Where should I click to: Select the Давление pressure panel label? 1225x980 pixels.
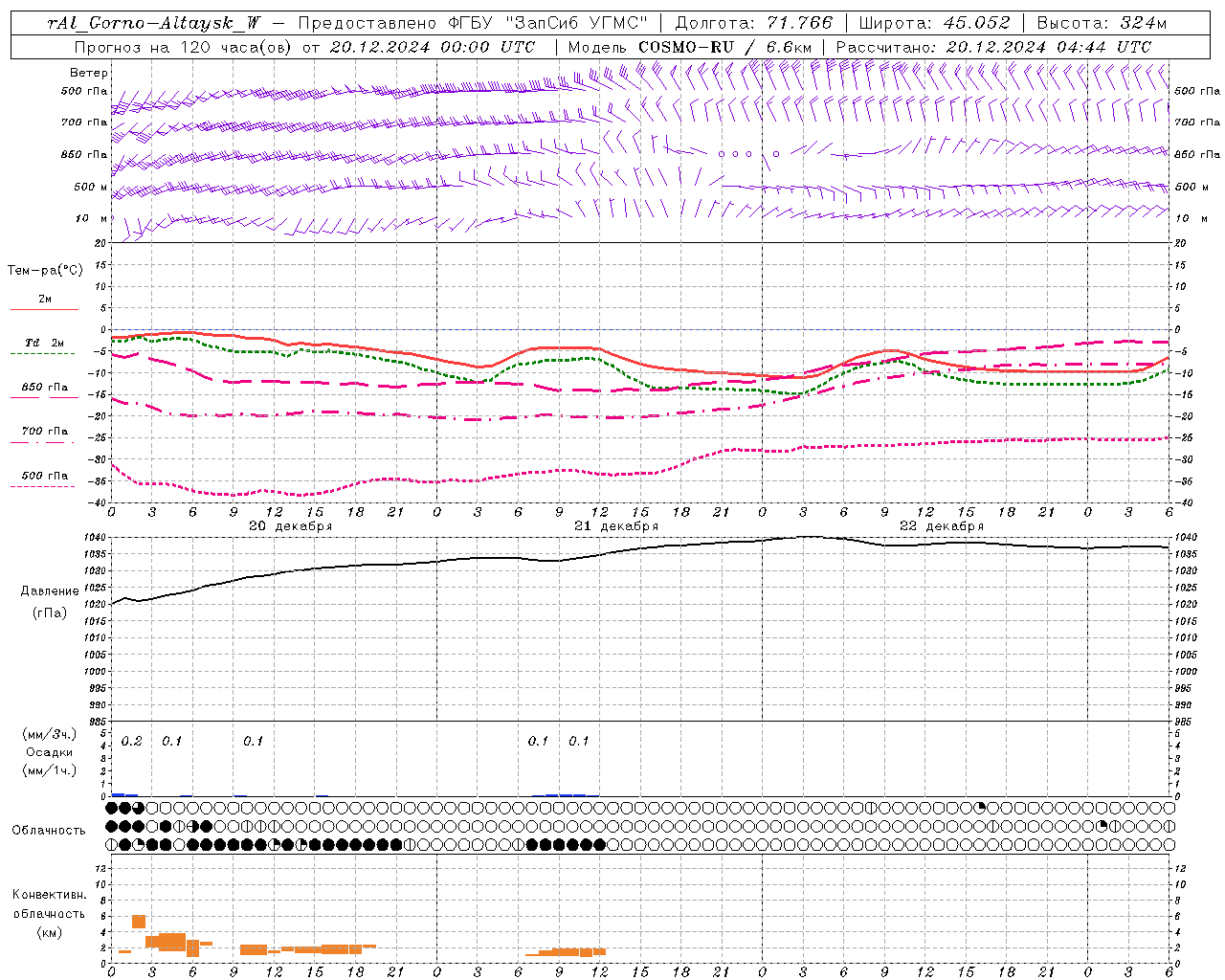[x=50, y=591]
